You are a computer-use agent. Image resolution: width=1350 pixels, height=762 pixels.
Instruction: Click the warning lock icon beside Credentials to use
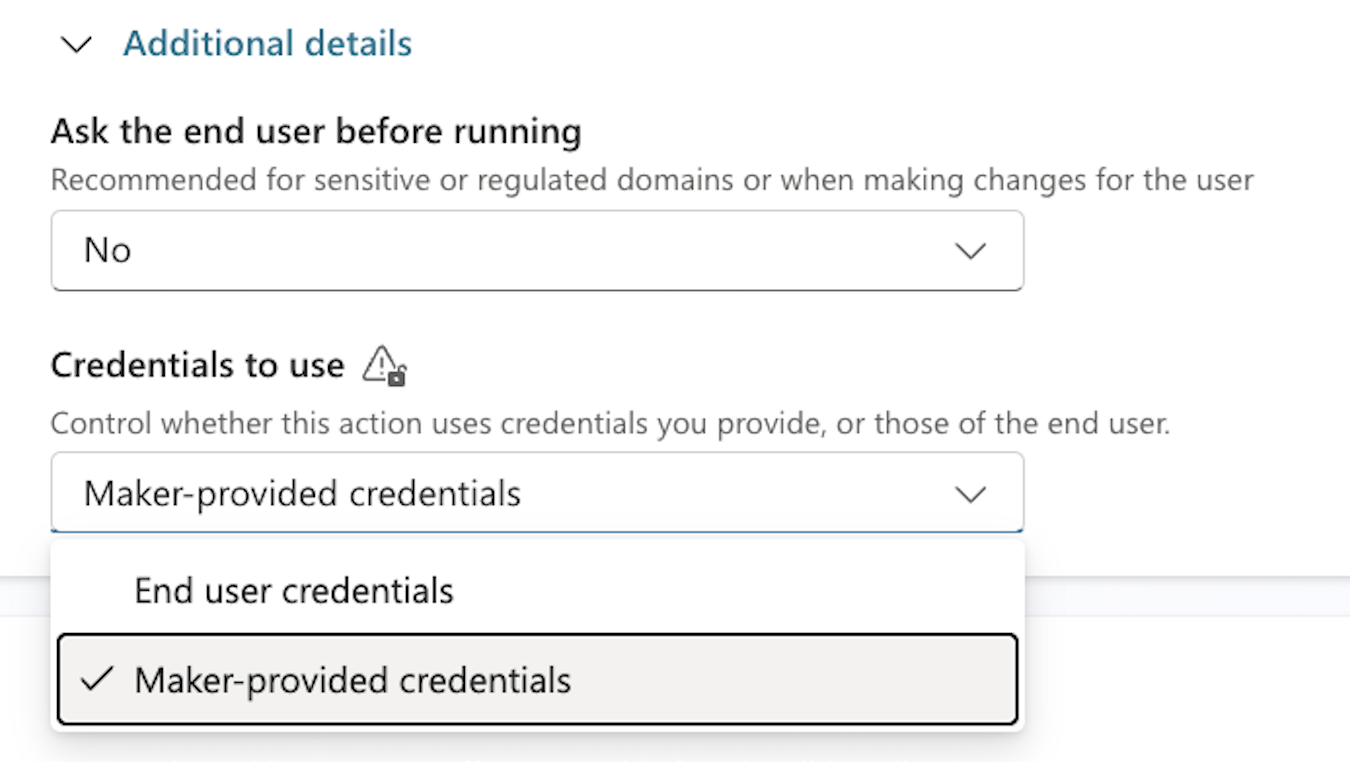click(384, 365)
